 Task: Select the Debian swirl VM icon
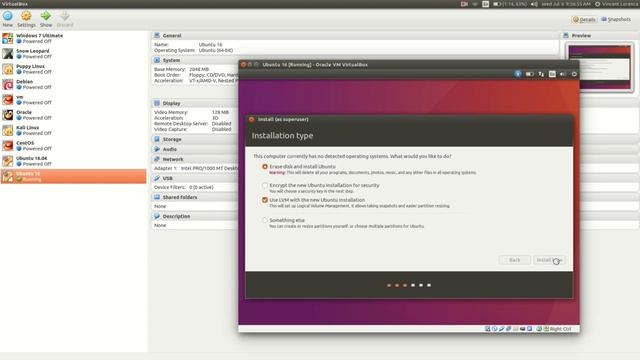(x=8, y=84)
